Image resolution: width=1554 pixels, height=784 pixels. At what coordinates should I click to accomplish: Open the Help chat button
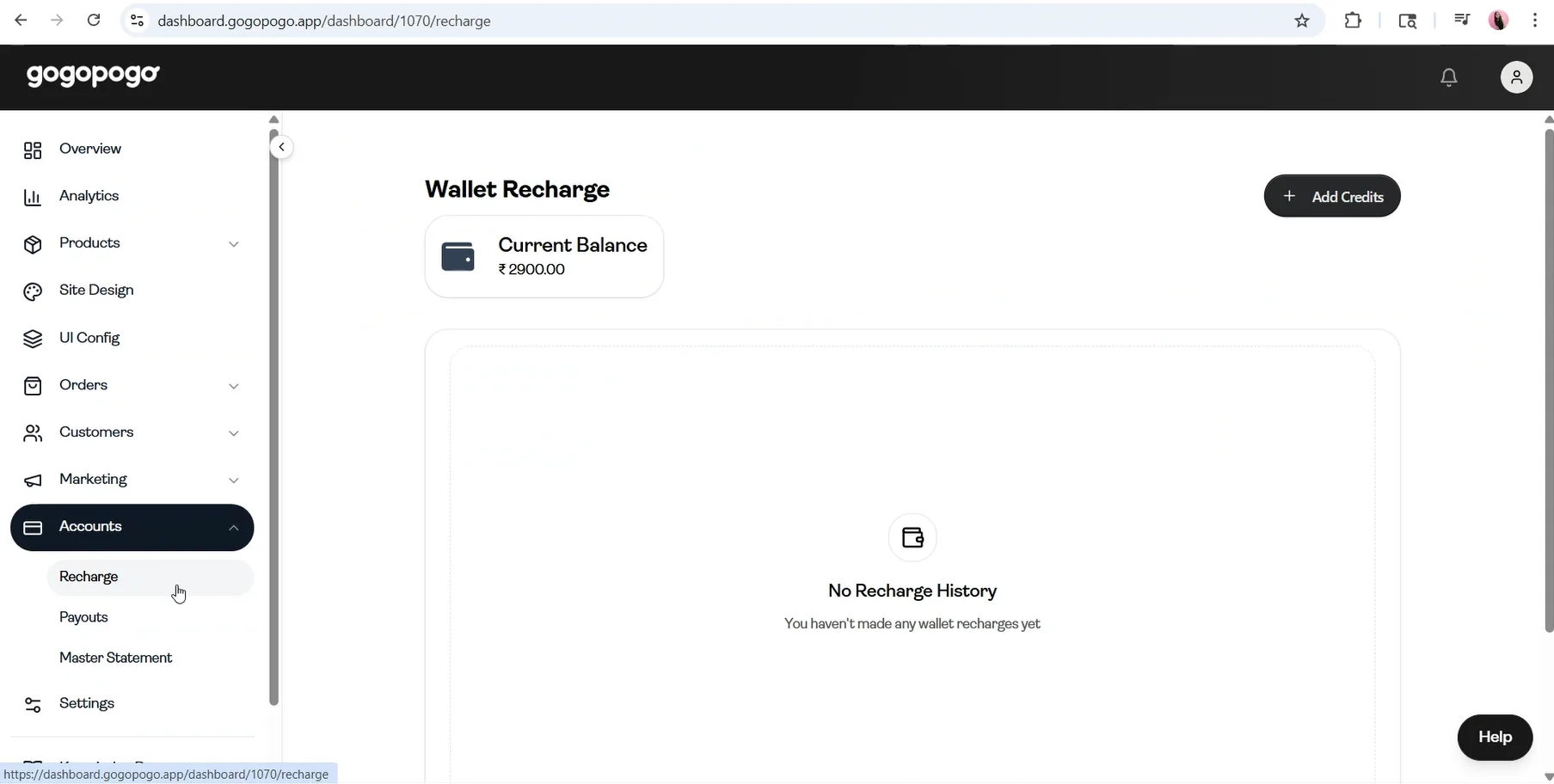point(1495,738)
